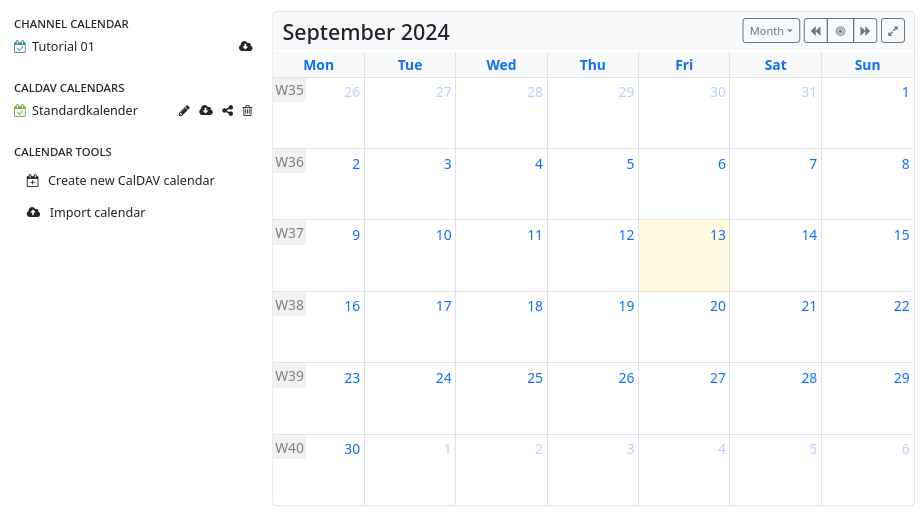
Task: Toggle Standardkalender calendar visibility
Action: (20, 111)
